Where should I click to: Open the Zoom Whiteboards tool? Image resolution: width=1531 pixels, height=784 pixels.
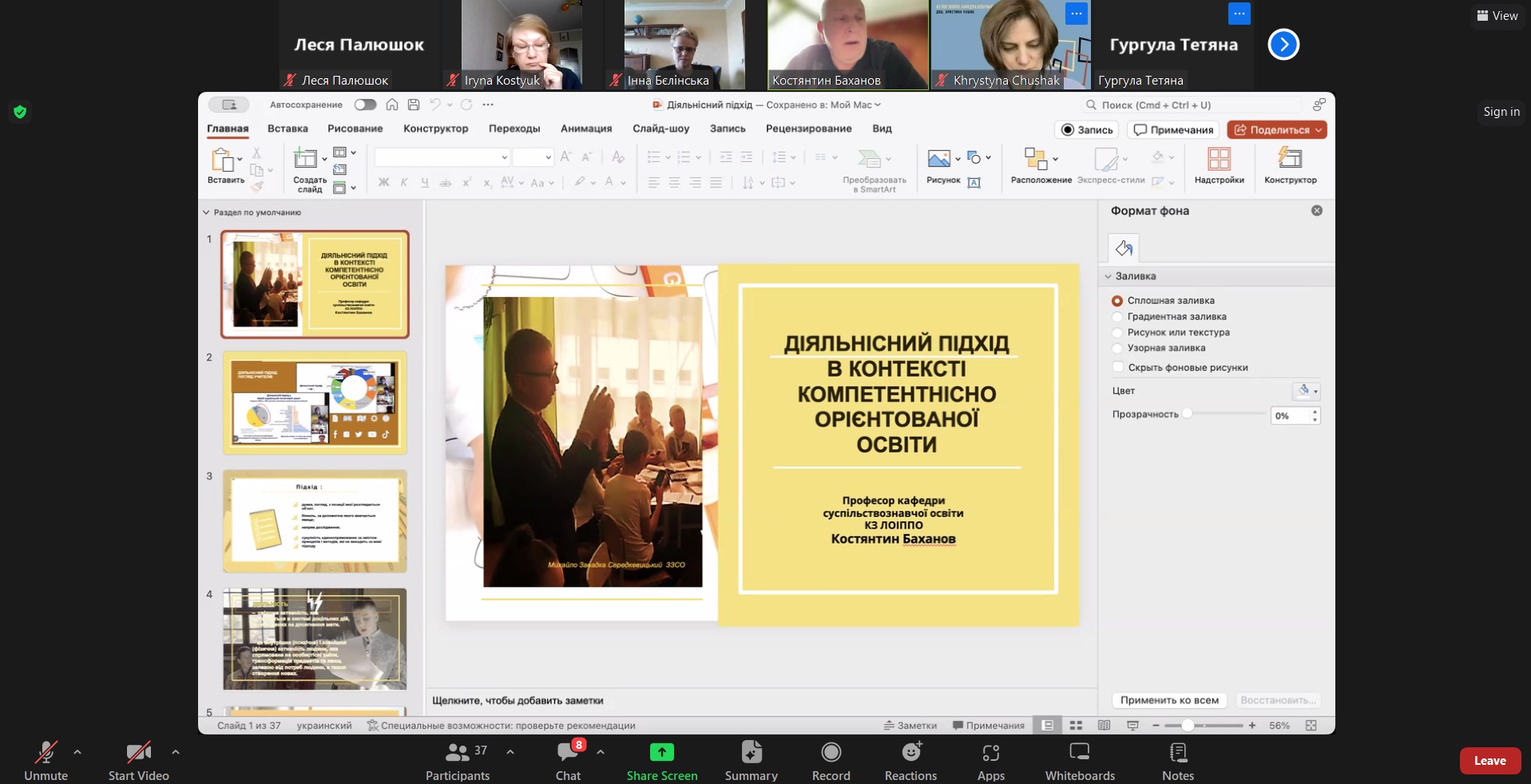pos(1079,760)
